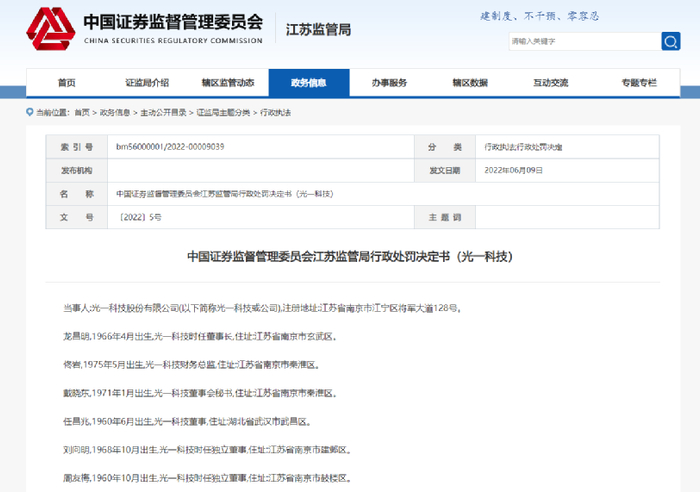Click the date value 2022年06月09日
Viewport: 700px width, 492px height.
tap(513, 171)
